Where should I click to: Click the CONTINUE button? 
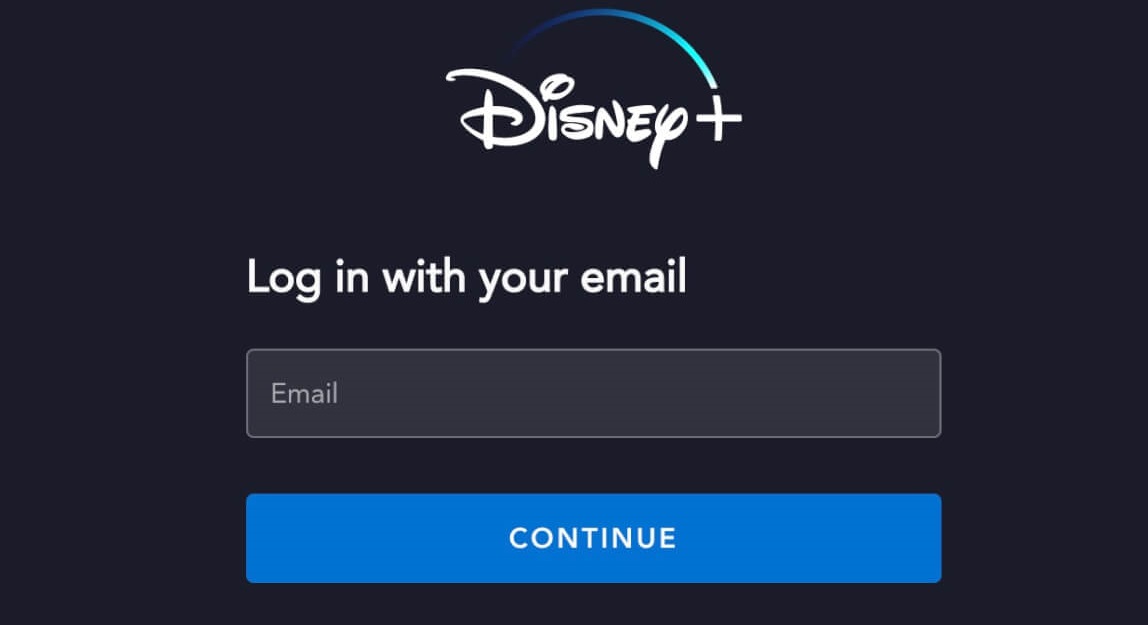click(x=594, y=539)
